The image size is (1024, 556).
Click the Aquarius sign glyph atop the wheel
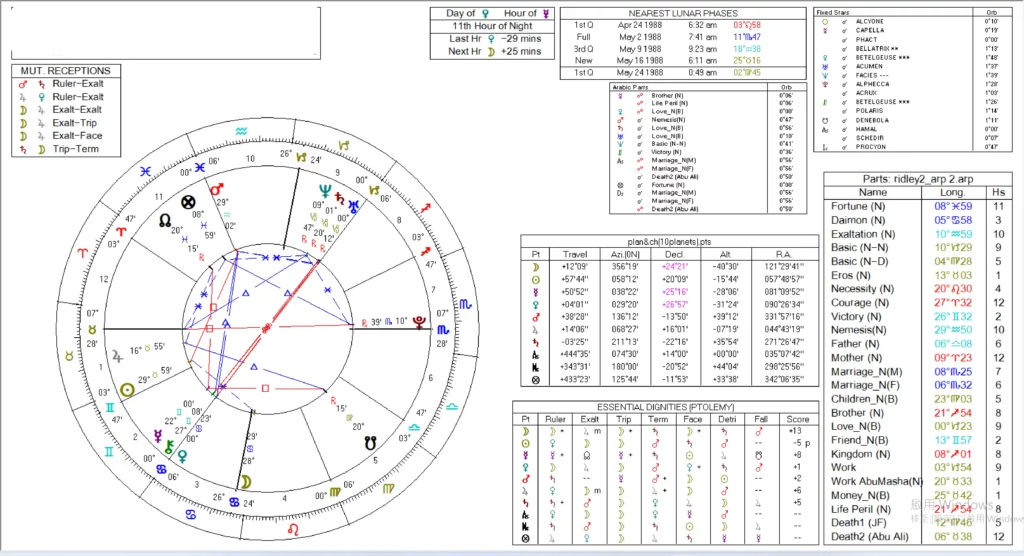240,130
